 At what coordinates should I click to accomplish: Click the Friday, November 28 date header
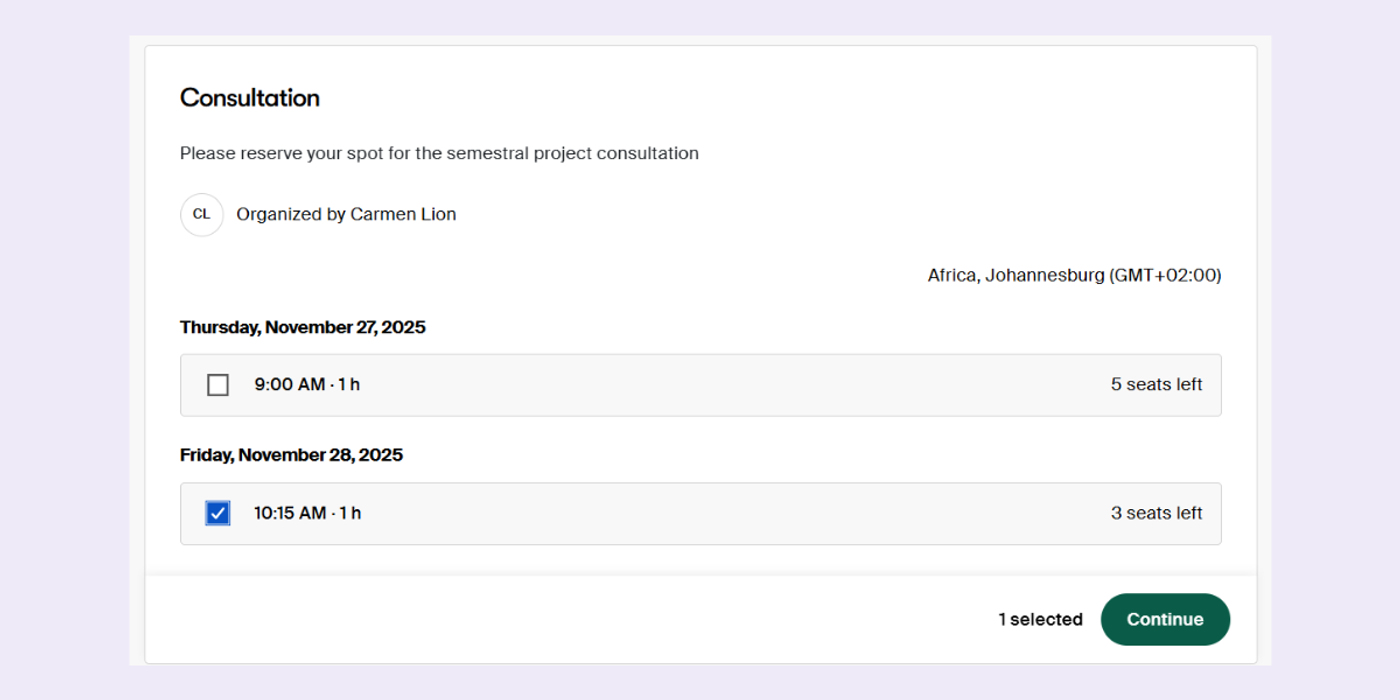291,454
